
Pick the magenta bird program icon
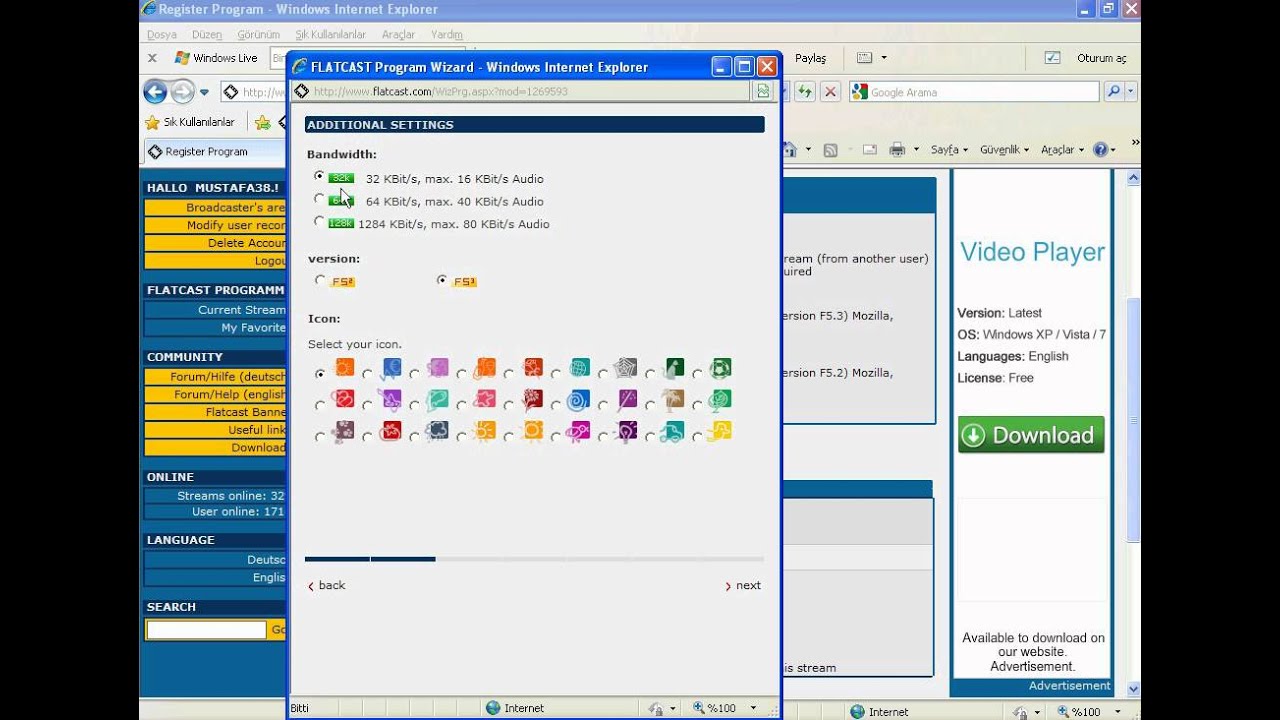pyautogui.click(x=580, y=431)
